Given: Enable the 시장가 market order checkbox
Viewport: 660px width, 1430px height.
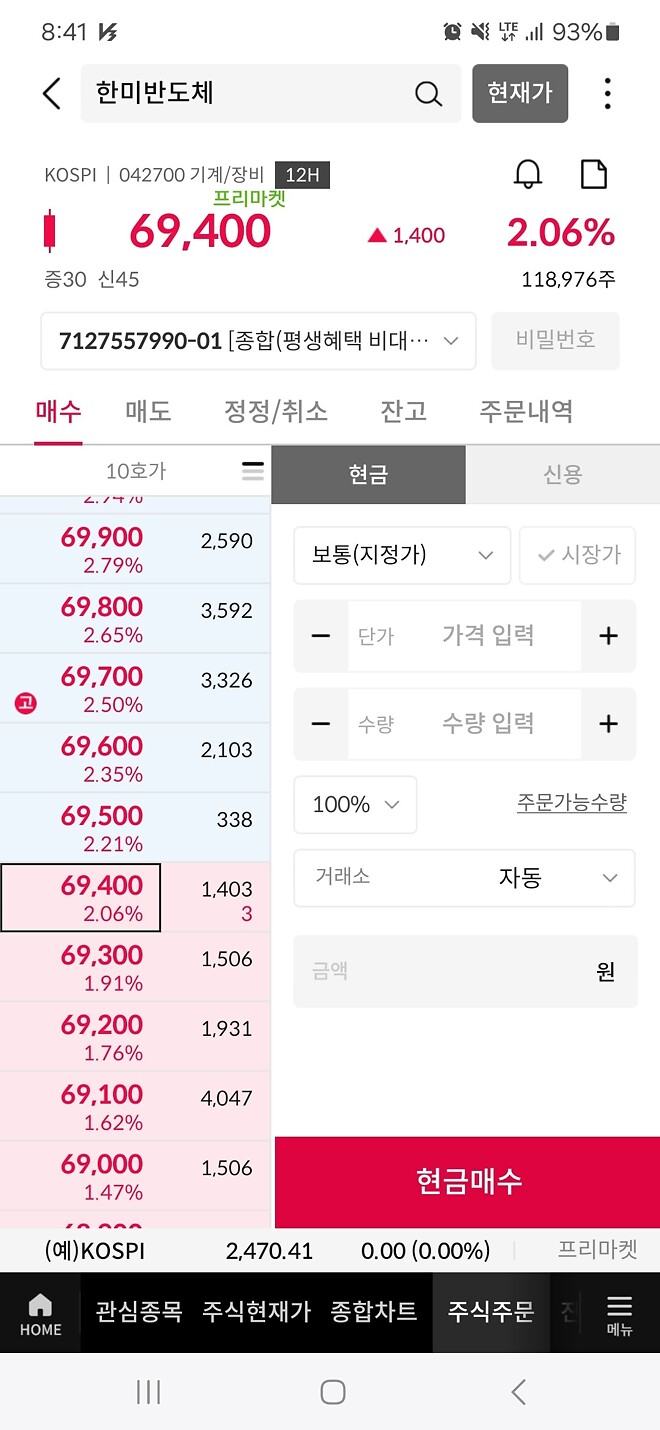Looking at the screenshot, I should 578,555.
